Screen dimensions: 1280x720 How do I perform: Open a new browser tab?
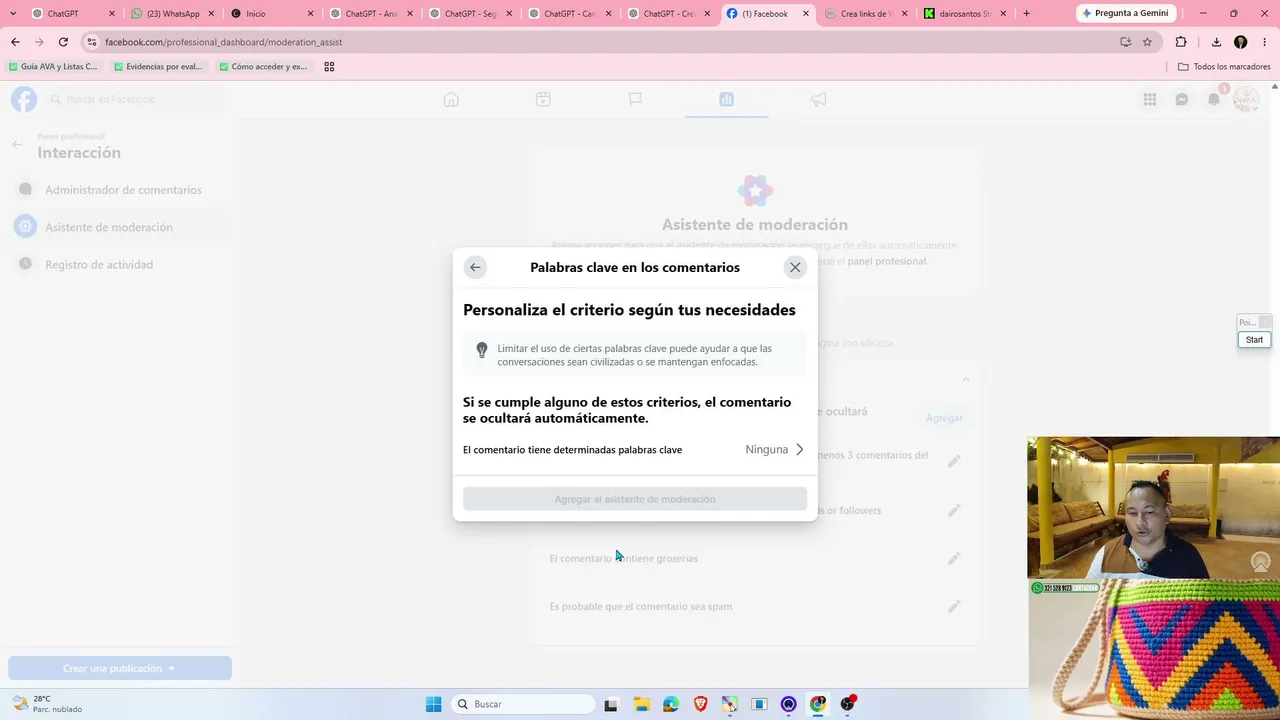[x=1026, y=14]
